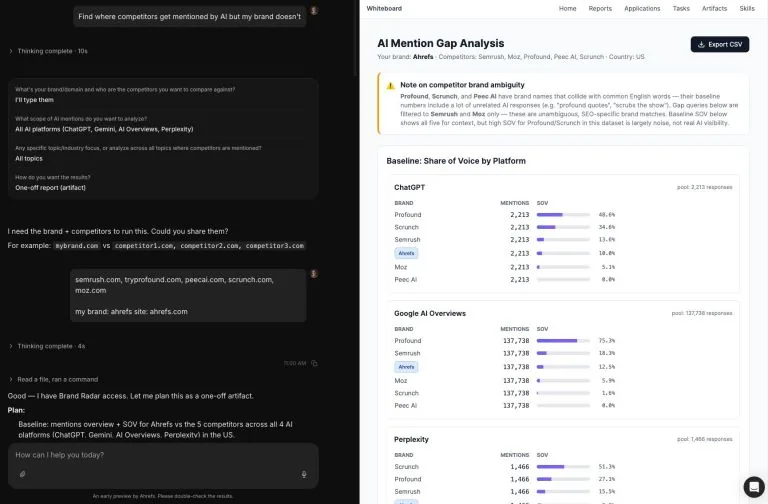Click the avatar beside the semrush.com message
This screenshot has height=504, width=768.
(x=314, y=274)
